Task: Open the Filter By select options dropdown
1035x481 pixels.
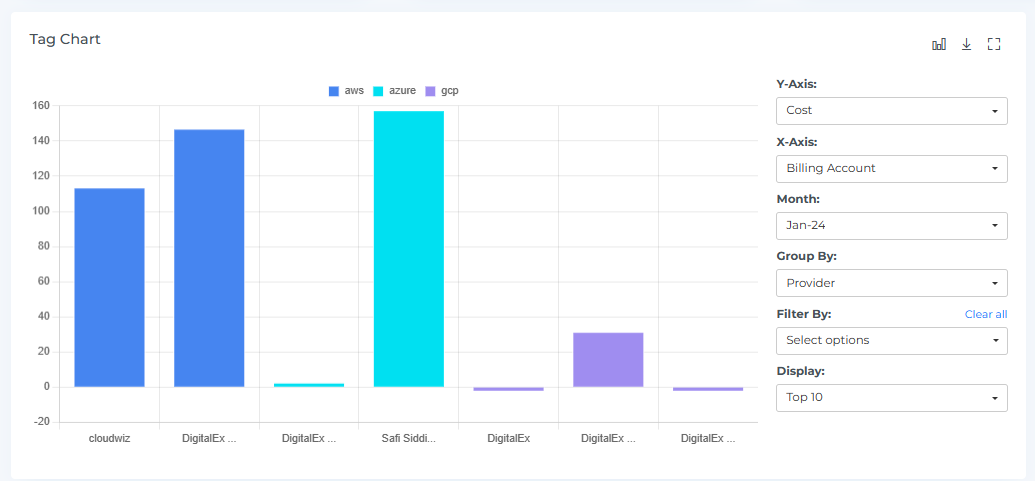Action: tap(891, 341)
